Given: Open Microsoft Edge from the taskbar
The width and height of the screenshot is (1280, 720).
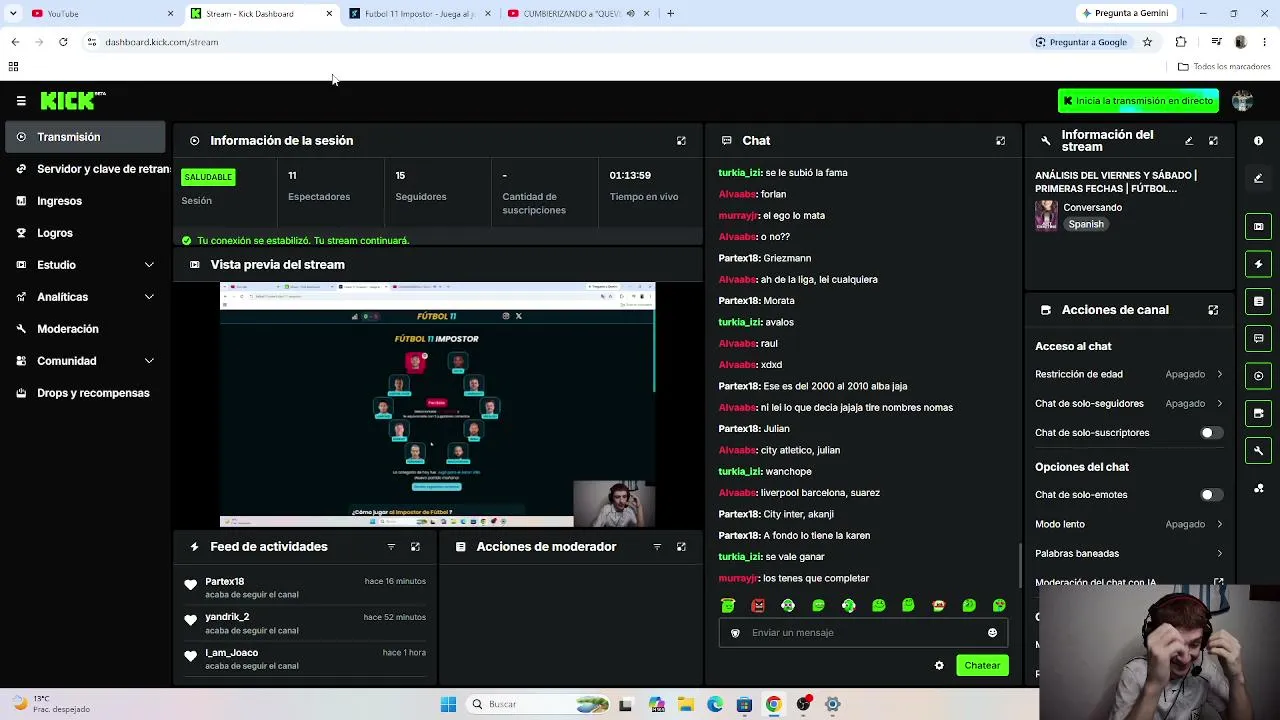Looking at the screenshot, I should click(715, 704).
